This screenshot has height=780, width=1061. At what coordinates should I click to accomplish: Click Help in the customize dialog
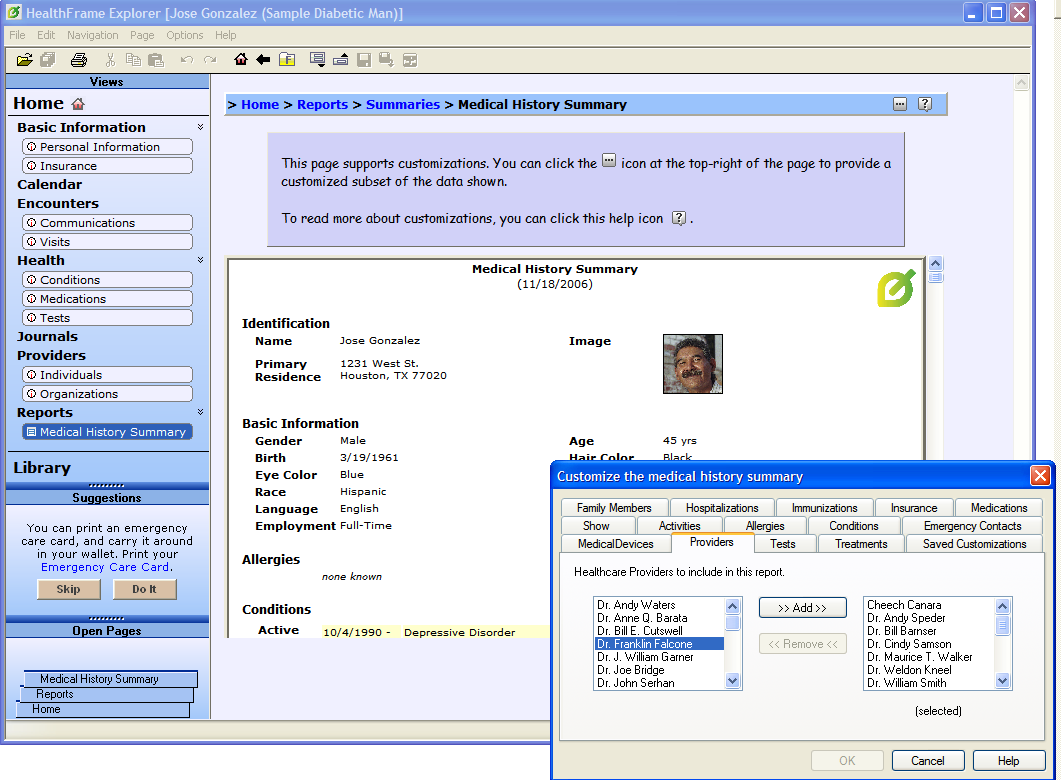click(1008, 760)
